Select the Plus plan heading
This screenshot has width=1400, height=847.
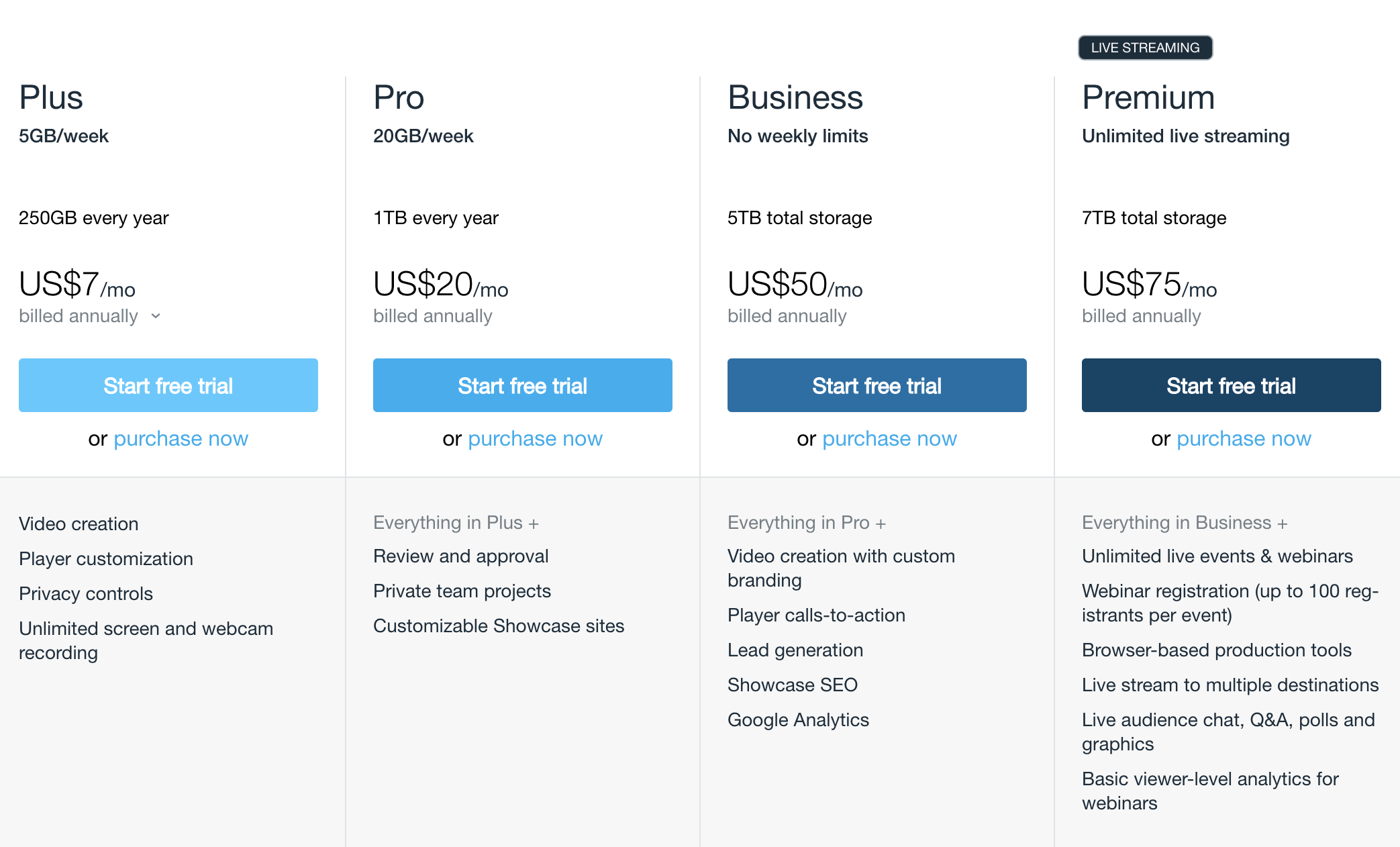(x=51, y=97)
